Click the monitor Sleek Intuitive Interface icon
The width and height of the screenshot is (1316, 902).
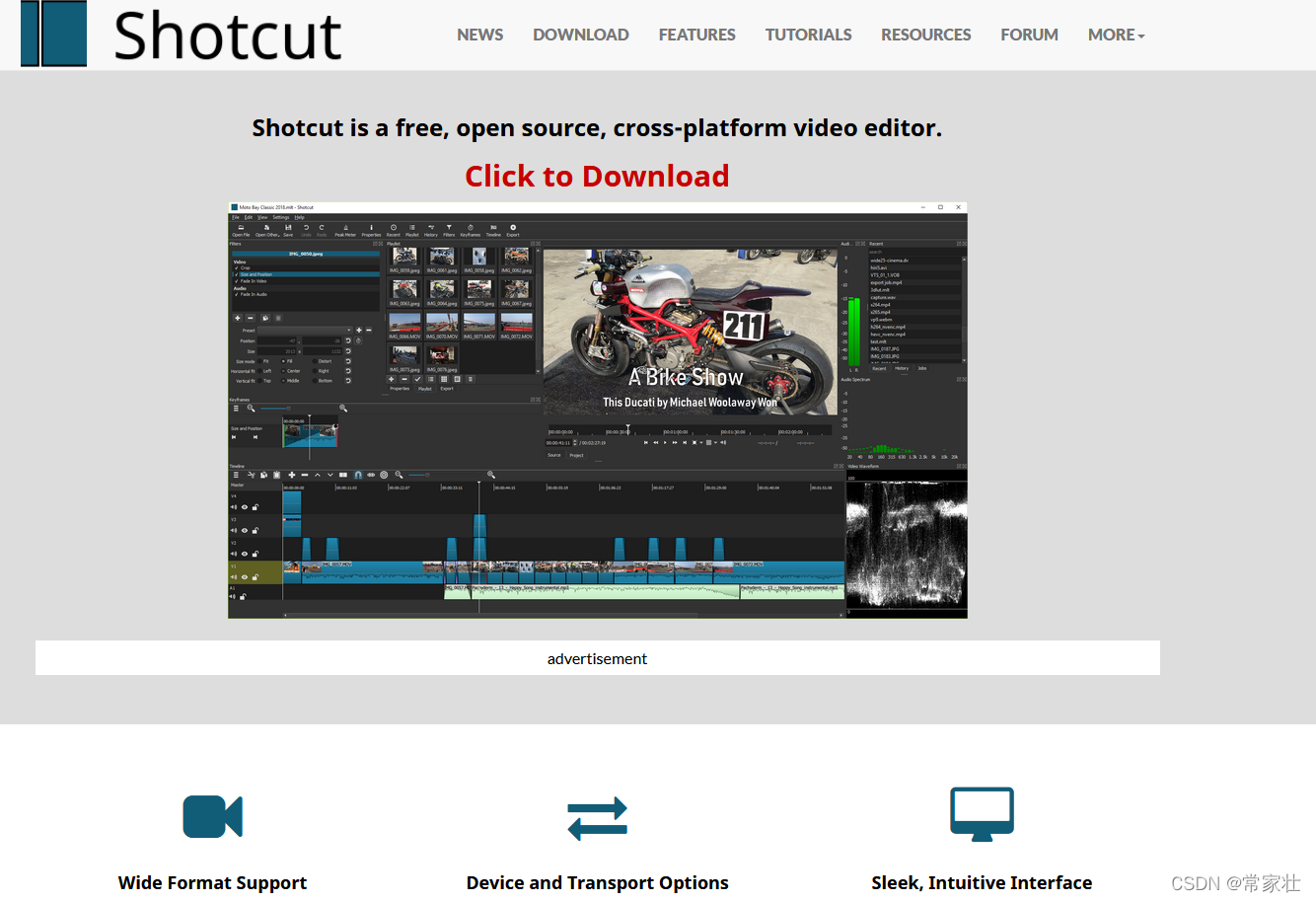click(982, 814)
